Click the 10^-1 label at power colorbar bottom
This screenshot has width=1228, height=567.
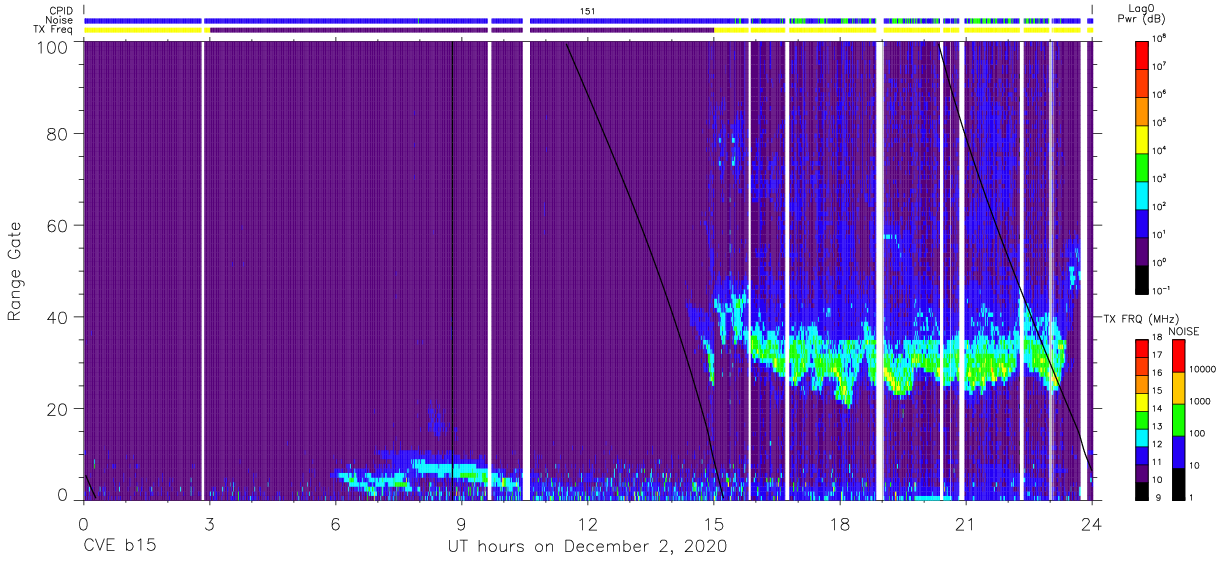pos(1162,290)
